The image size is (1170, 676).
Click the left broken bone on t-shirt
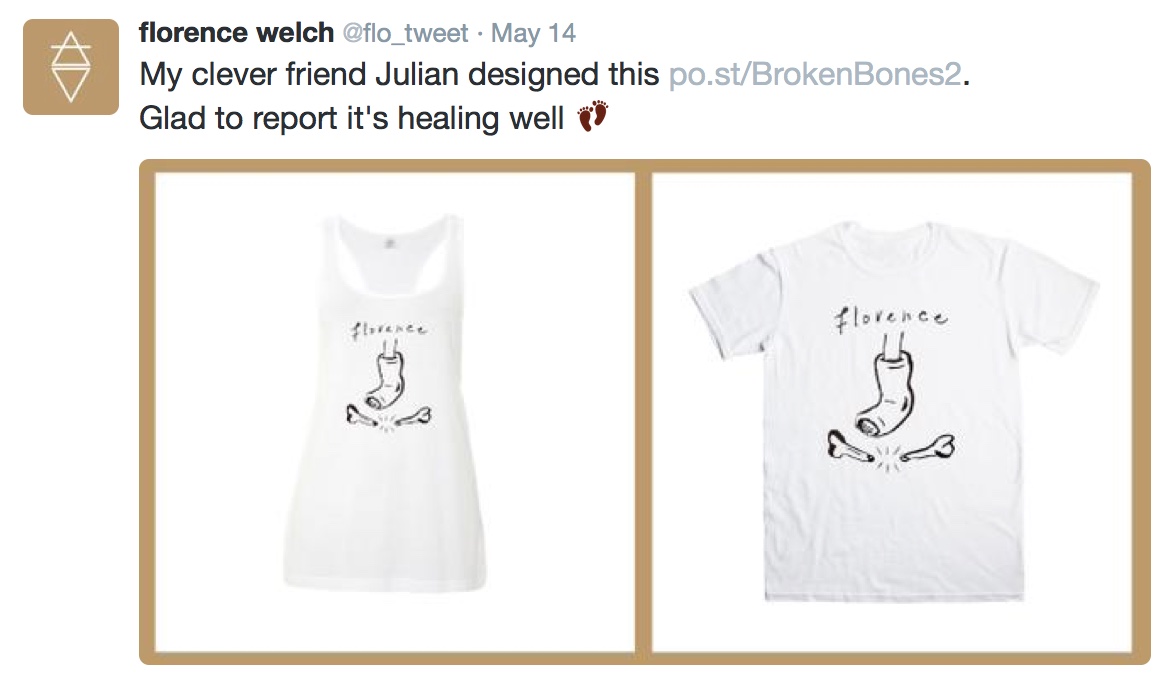point(851,448)
